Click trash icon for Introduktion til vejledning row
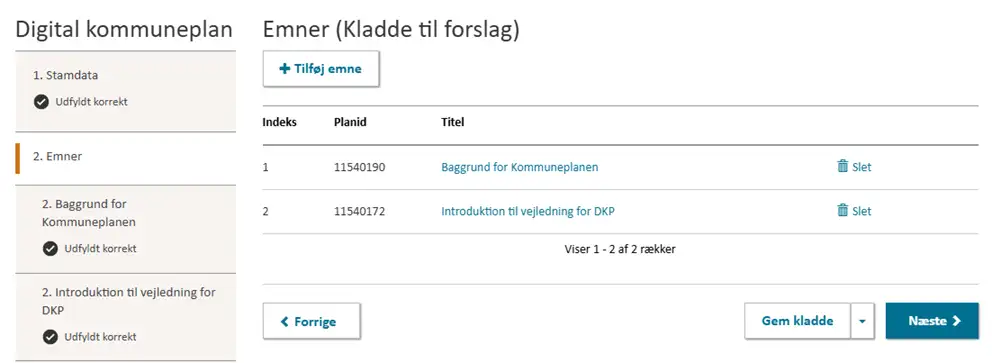The width and height of the screenshot is (992, 363). [x=843, y=211]
